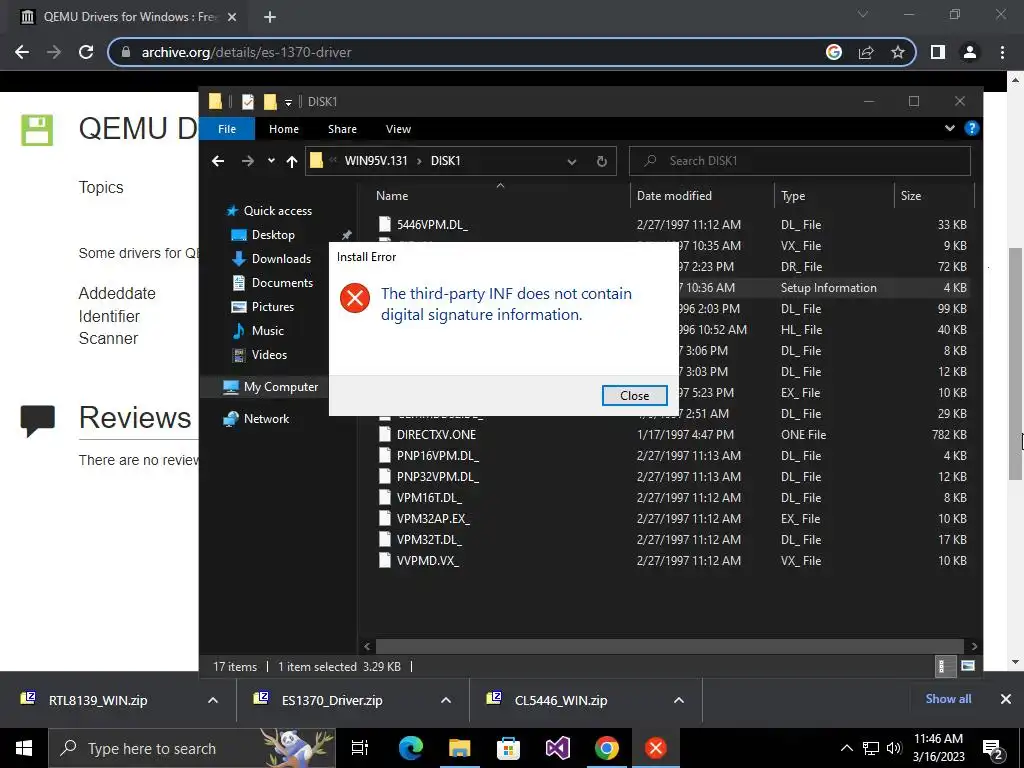Open the address path history dropdown

(x=571, y=161)
